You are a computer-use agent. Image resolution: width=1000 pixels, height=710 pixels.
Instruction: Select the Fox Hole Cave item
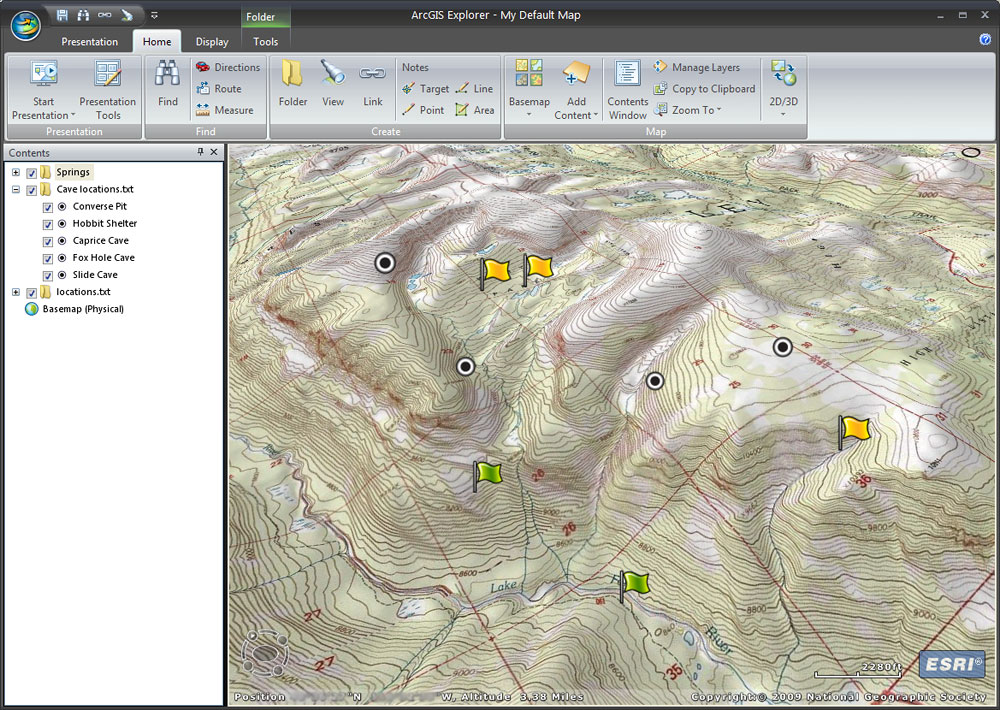[103, 258]
